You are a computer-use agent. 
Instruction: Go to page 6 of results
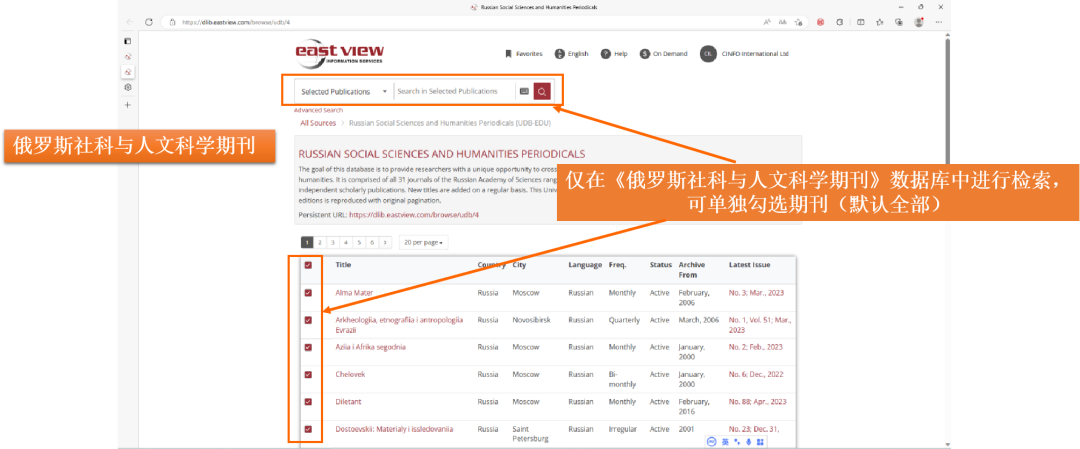coord(372,242)
